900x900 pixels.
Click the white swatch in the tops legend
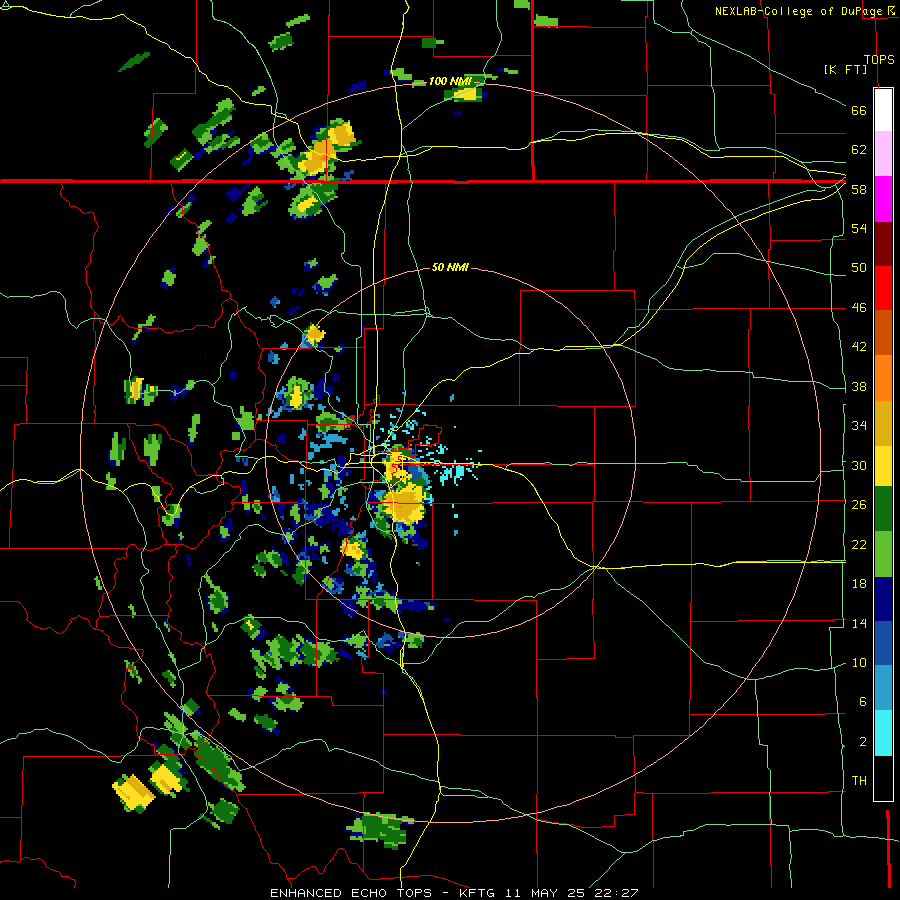pos(883,110)
